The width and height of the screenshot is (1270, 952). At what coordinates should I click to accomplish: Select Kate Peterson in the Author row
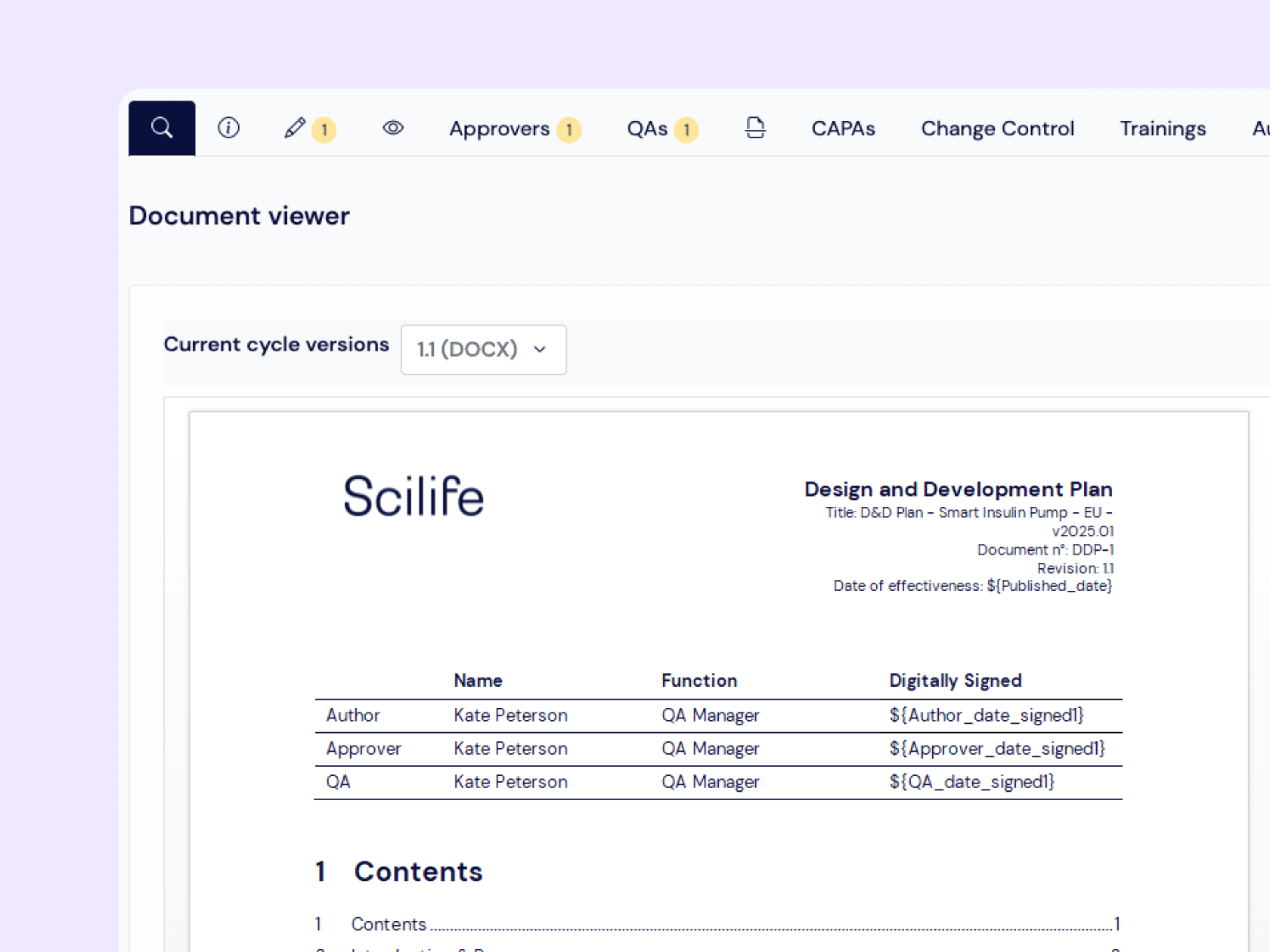point(510,715)
